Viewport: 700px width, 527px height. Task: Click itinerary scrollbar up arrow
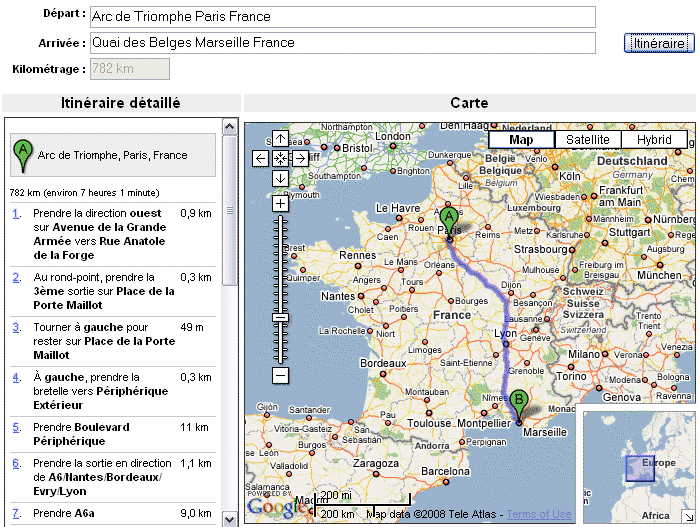coord(229,127)
